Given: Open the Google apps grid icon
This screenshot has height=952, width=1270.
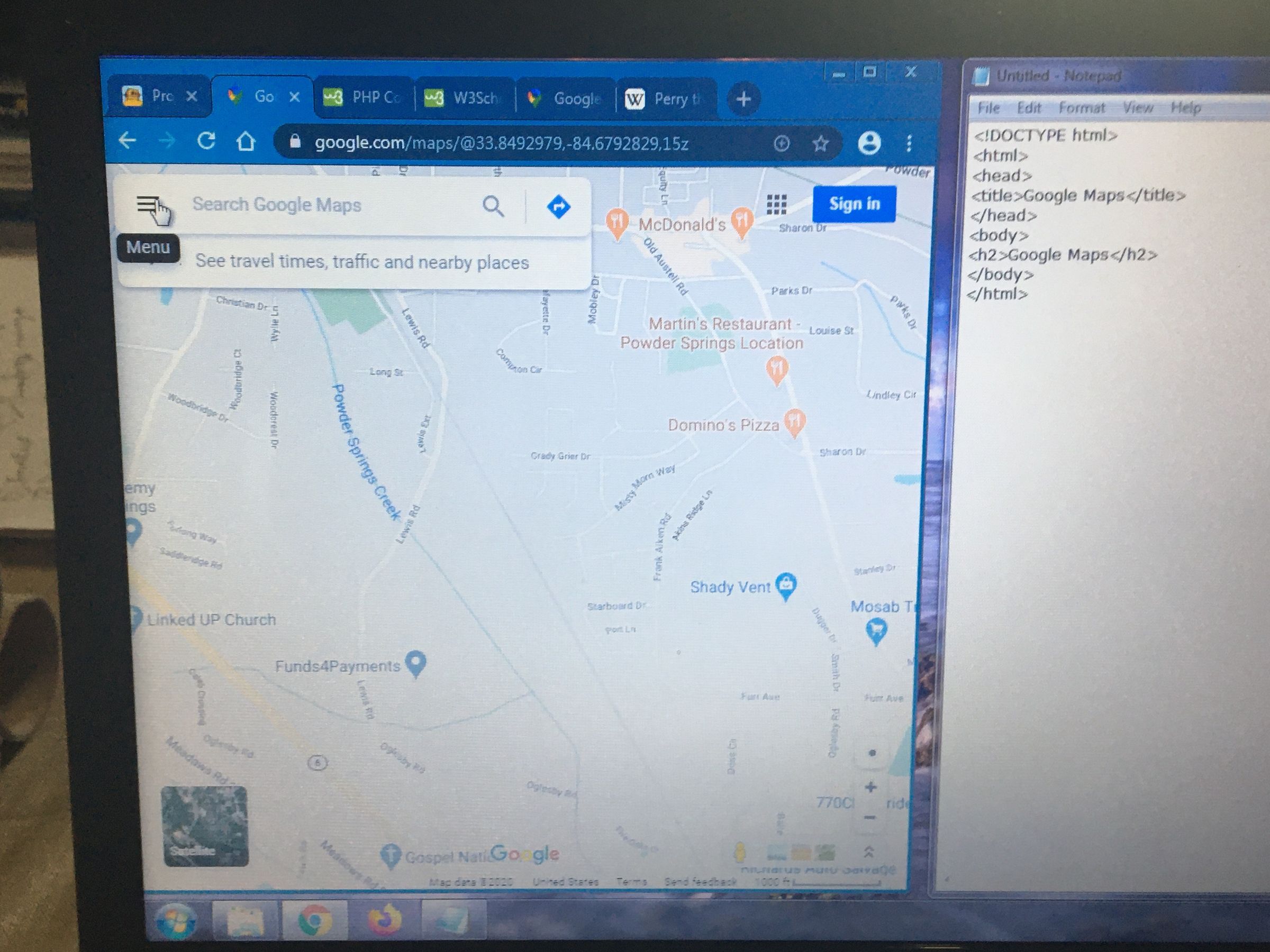Looking at the screenshot, I should point(776,204).
